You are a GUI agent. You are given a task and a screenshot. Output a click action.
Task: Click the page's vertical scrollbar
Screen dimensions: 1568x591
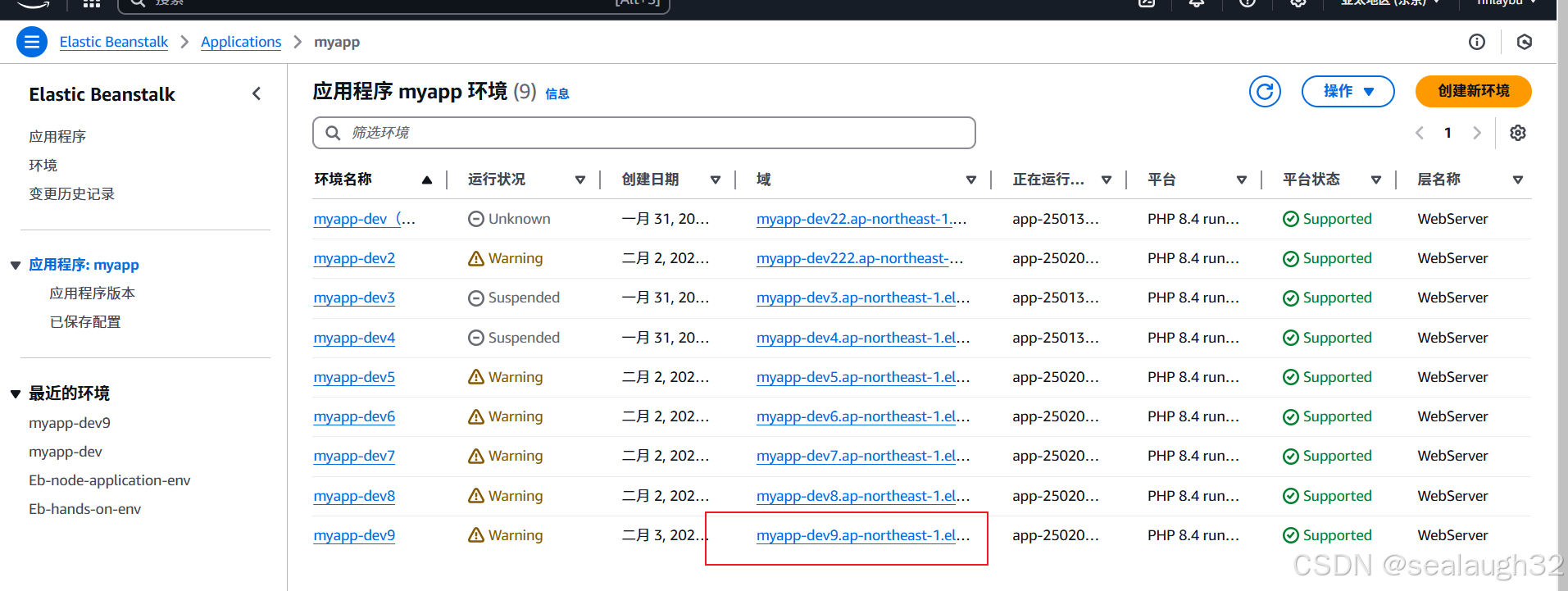[x=1562, y=295]
